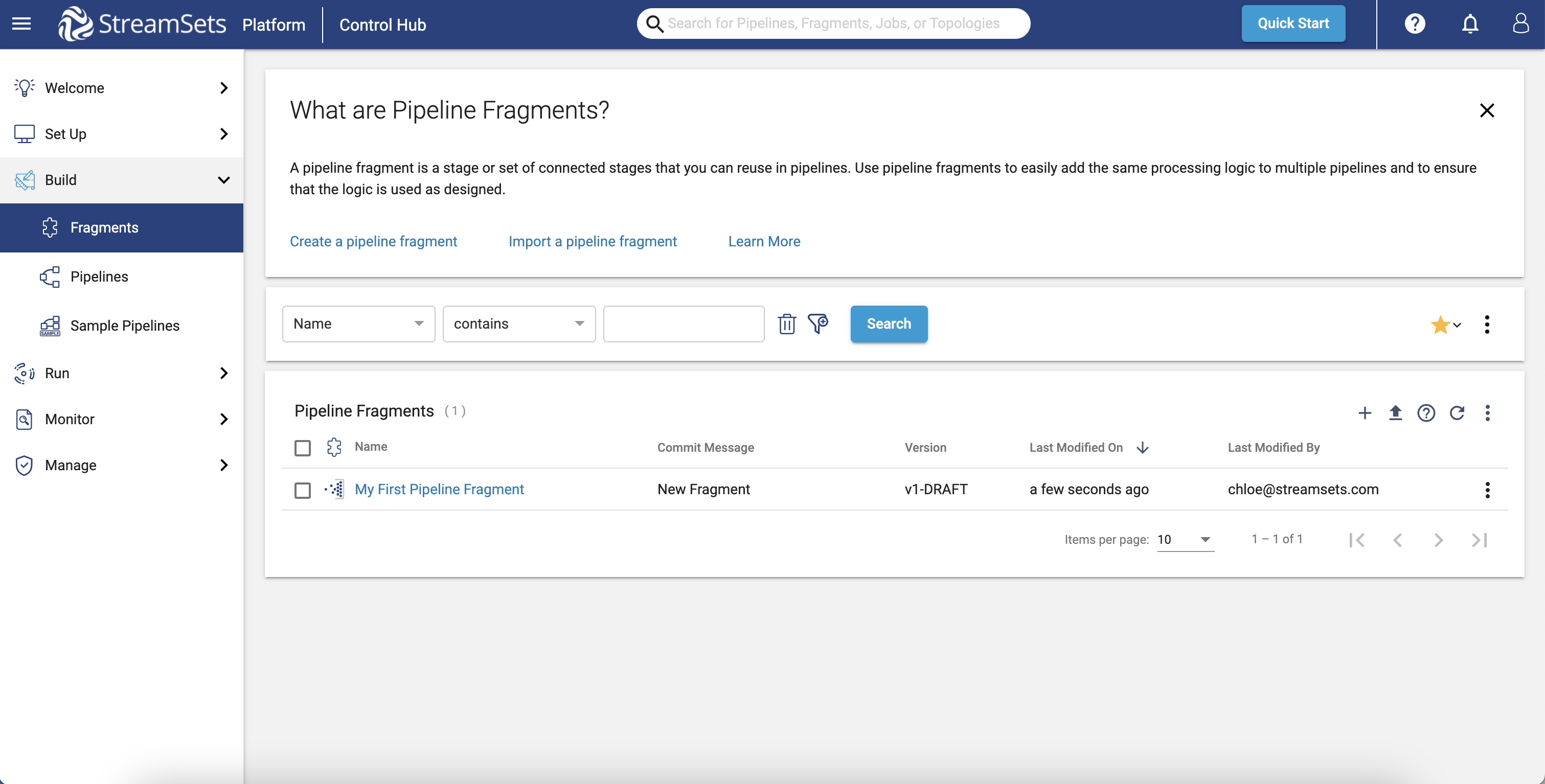Check the select-all fragments checkbox

[x=302, y=448]
